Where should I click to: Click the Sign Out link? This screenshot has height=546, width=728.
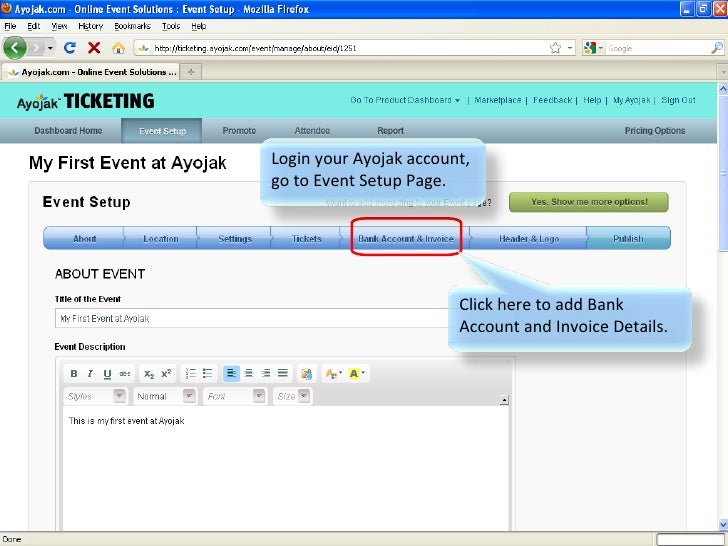pyautogui.click(x=678, y=100)
